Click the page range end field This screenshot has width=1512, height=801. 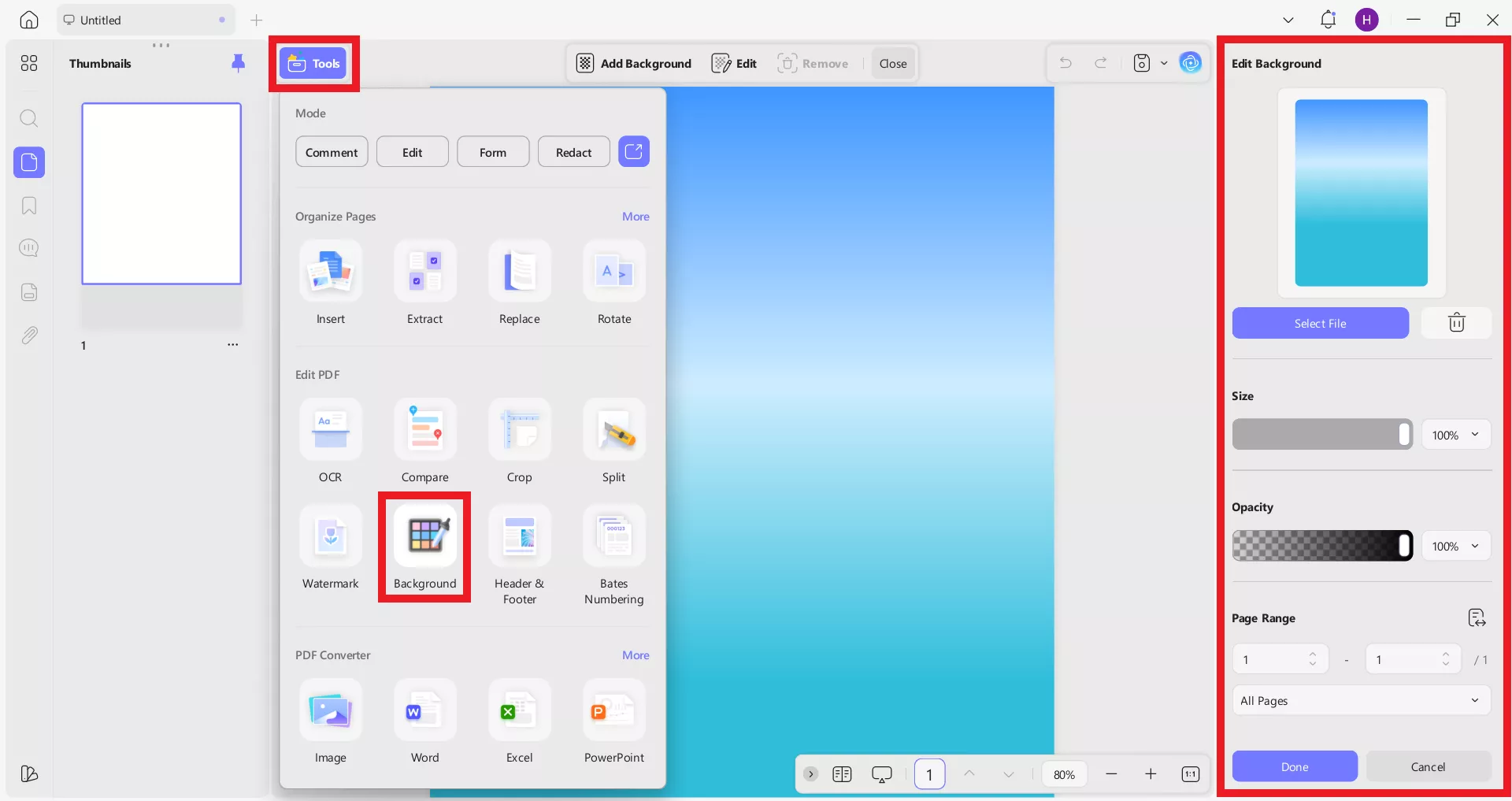pos(1414,659)
